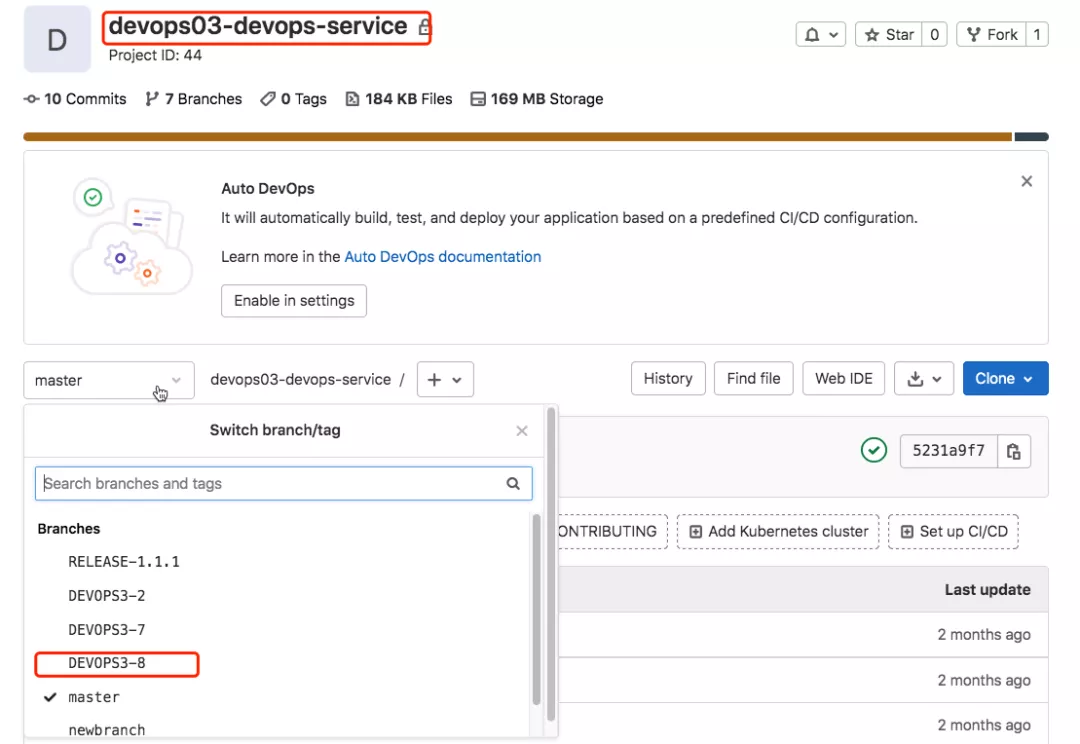Click Project ID: 44 text
Viewport: 1080px width, 744px height.
[x=155, y=55]
